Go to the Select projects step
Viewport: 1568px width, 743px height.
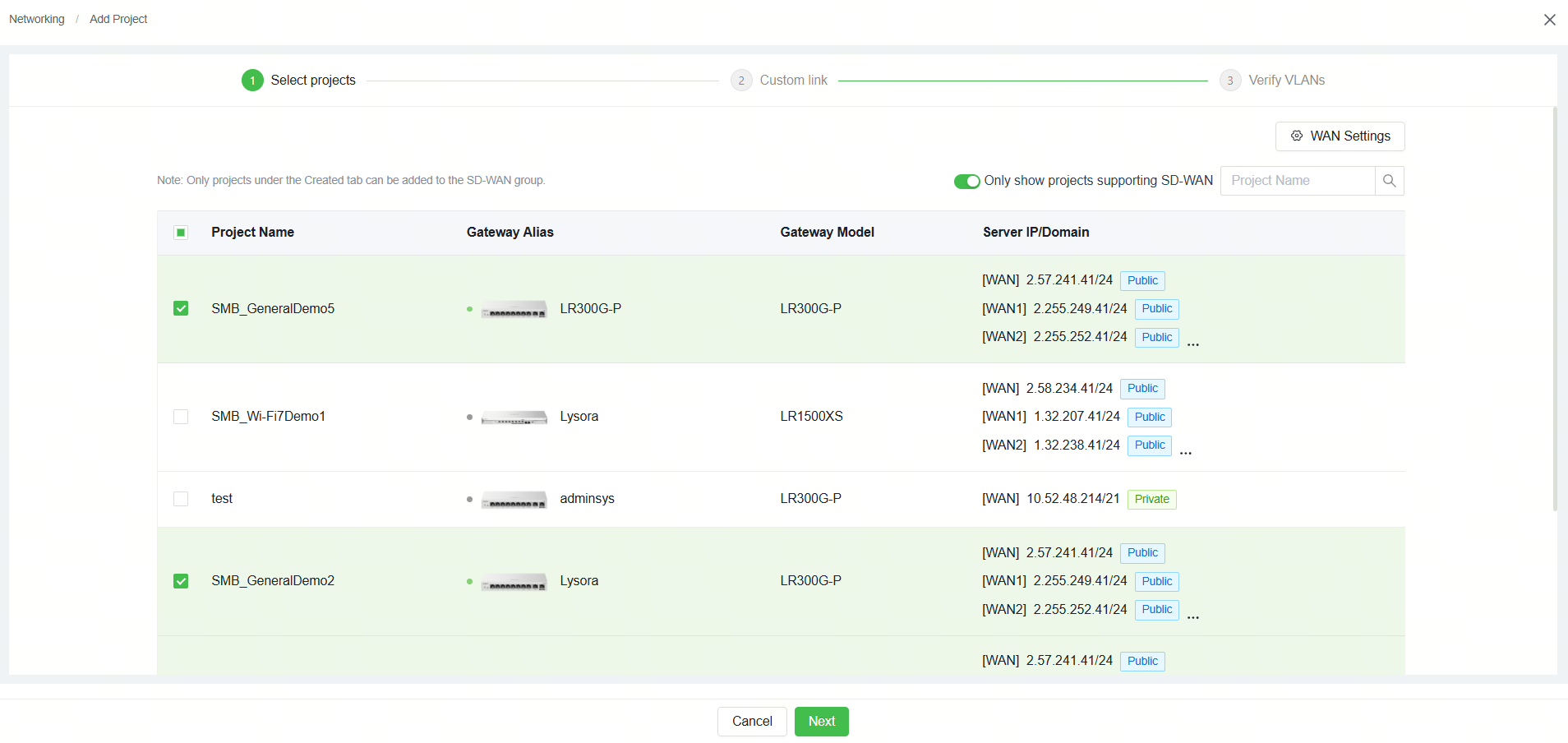point(313,81)
